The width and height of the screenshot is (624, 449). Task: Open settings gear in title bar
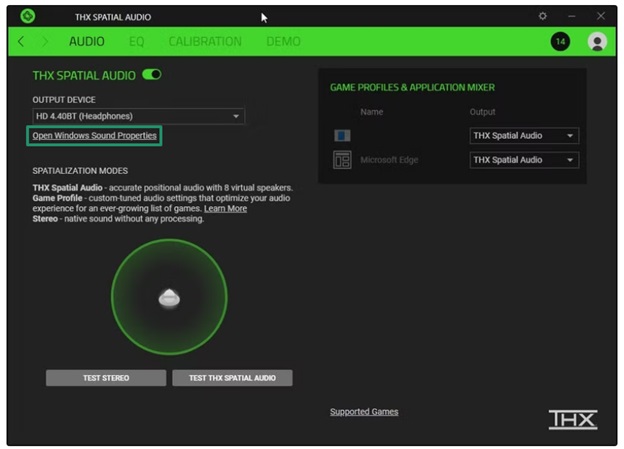click(x=542, y=16)
